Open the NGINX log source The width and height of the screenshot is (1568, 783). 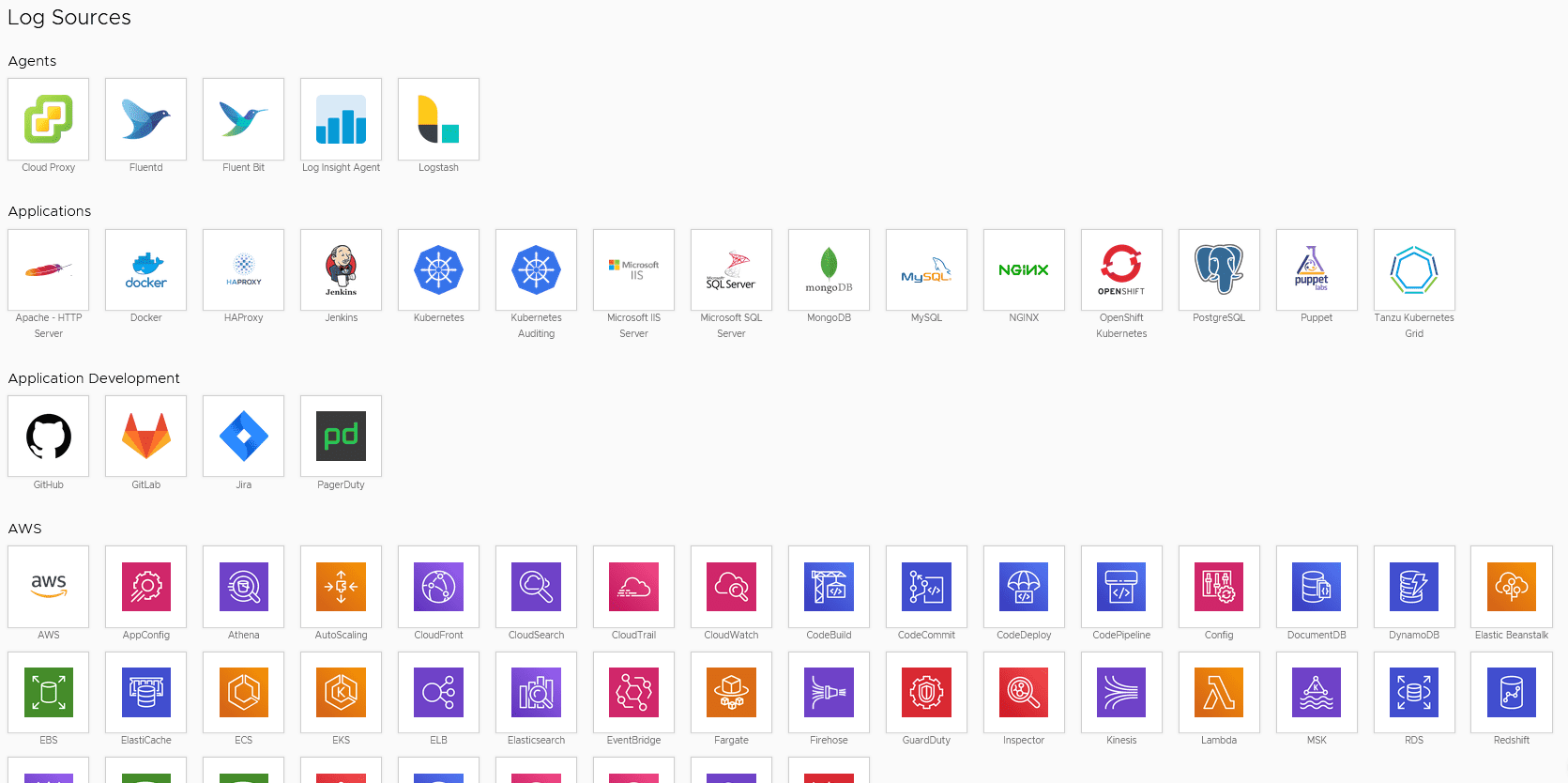point(1025,270)
